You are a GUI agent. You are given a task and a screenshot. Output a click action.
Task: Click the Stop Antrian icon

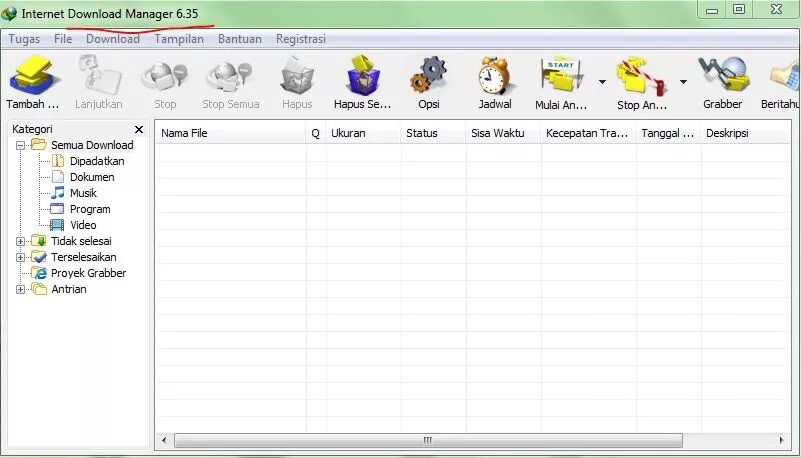pos(642,77)
